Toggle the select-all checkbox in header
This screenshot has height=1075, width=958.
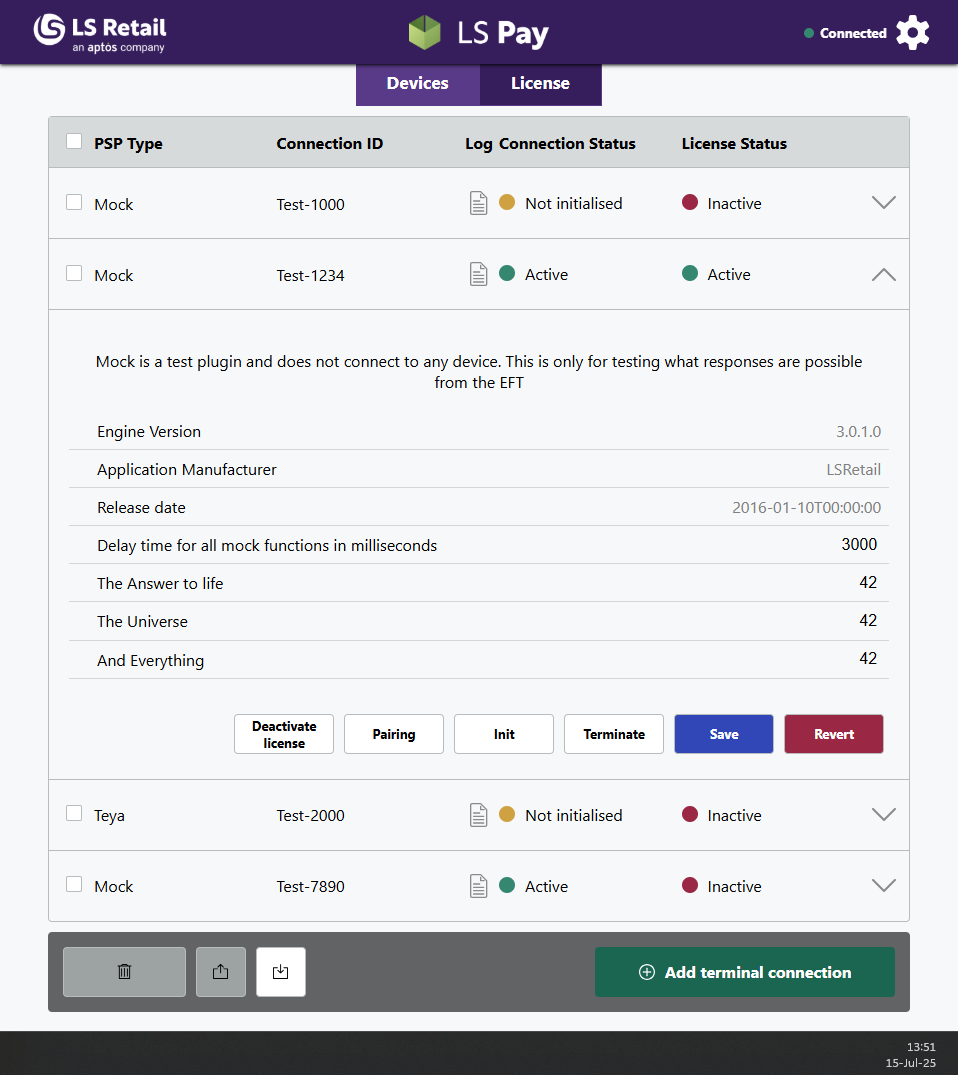pyautogui.click(x=74, y=142)
